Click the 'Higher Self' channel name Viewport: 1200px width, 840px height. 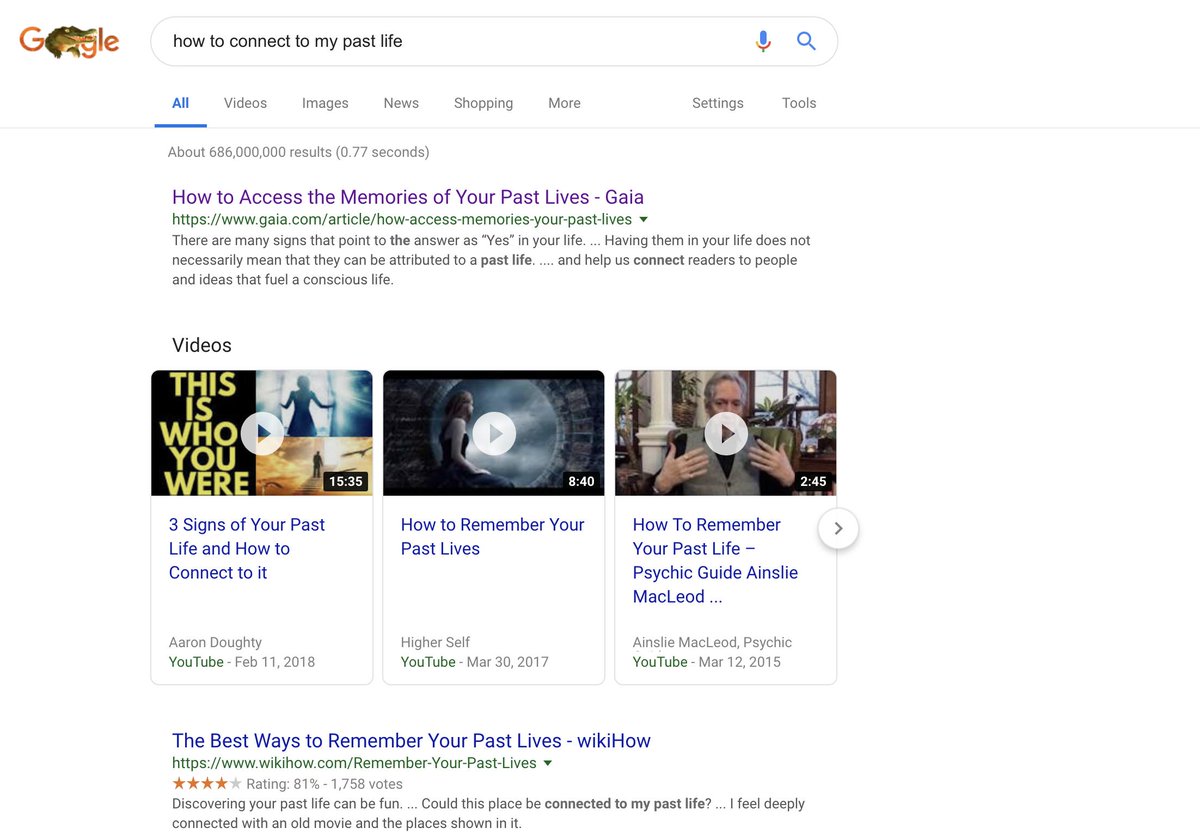pos(435,642)
